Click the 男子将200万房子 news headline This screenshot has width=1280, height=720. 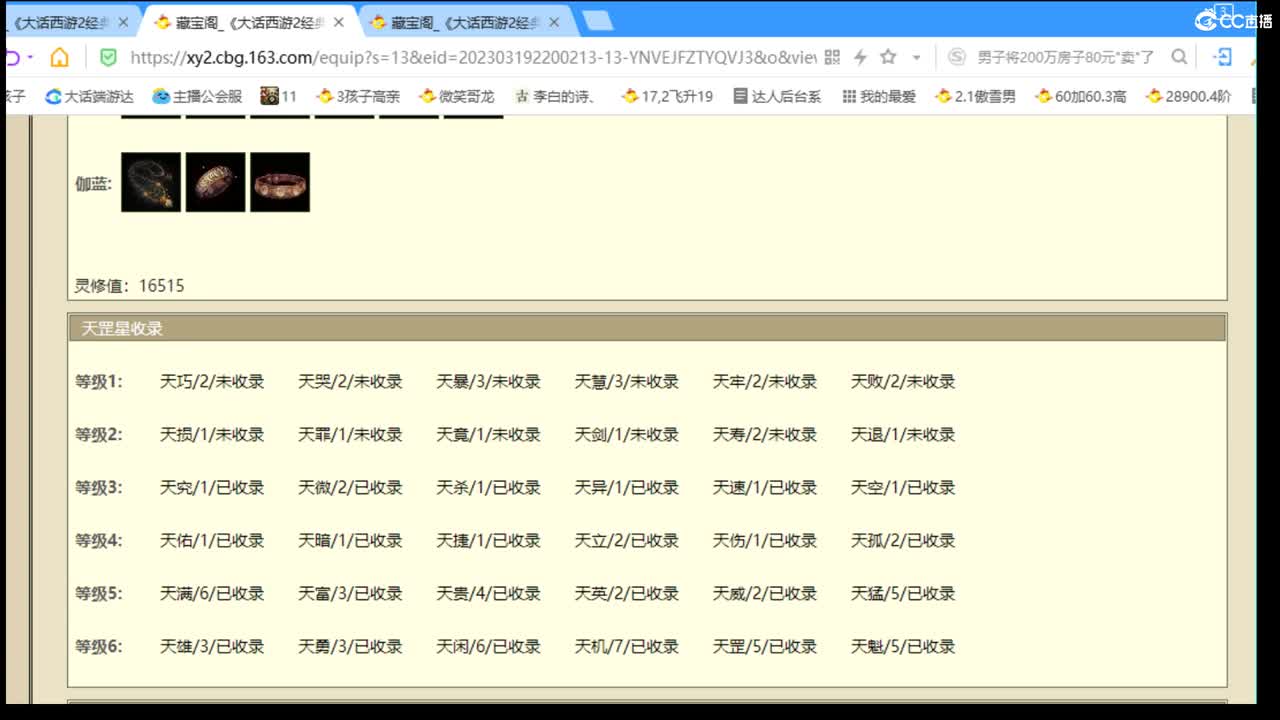tap(1064, 57)
